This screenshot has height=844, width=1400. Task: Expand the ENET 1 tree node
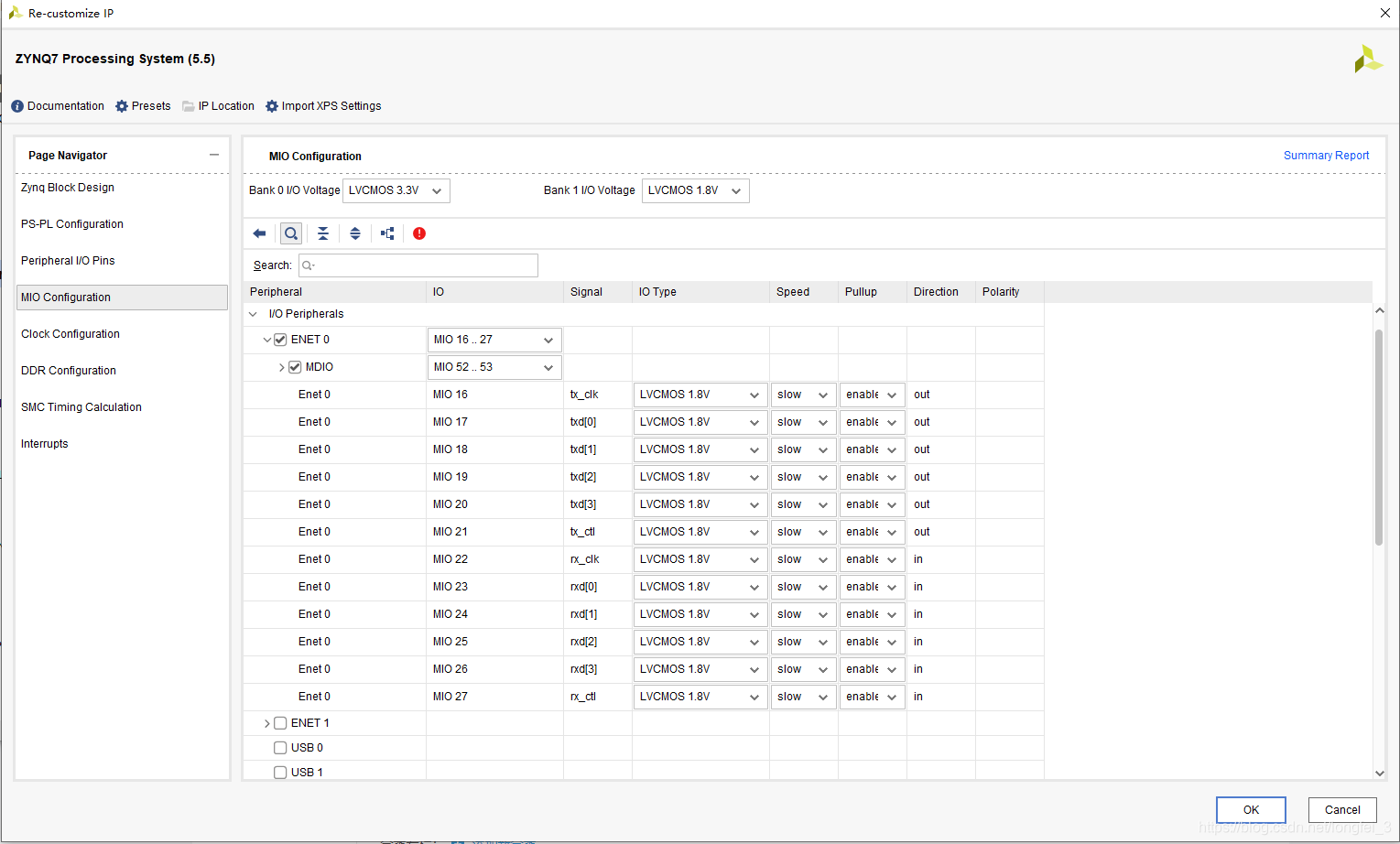point(266,723)
